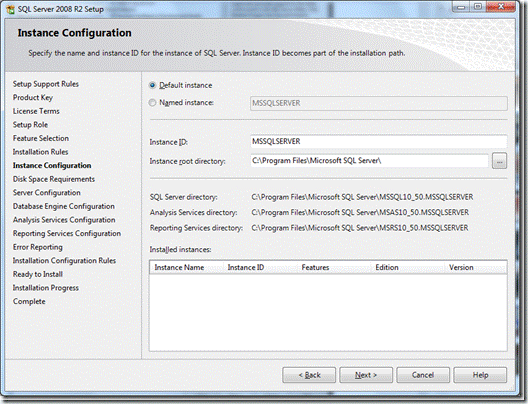The height and width of the screenshot is (404, 528).
Task: Open the Disk Space Requirements step
Action: 54,179
